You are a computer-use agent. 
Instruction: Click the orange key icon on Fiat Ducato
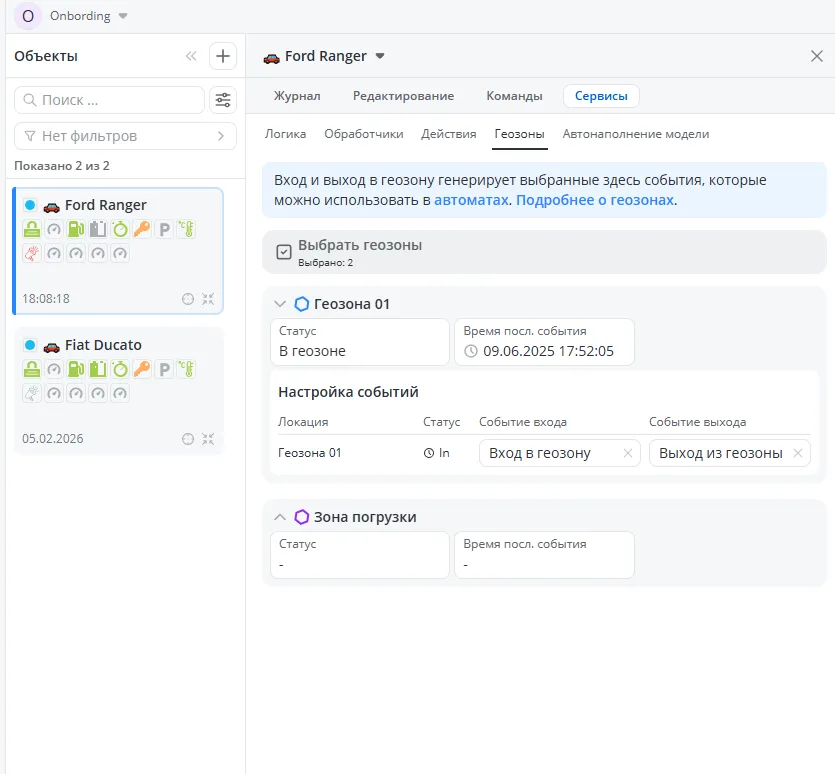pos(141,369)
